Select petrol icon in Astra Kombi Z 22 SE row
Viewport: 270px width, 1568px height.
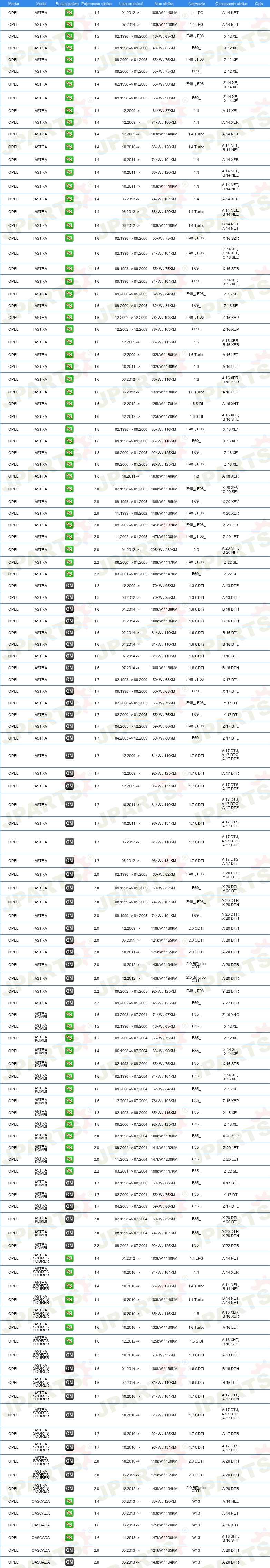(69, 1171)
